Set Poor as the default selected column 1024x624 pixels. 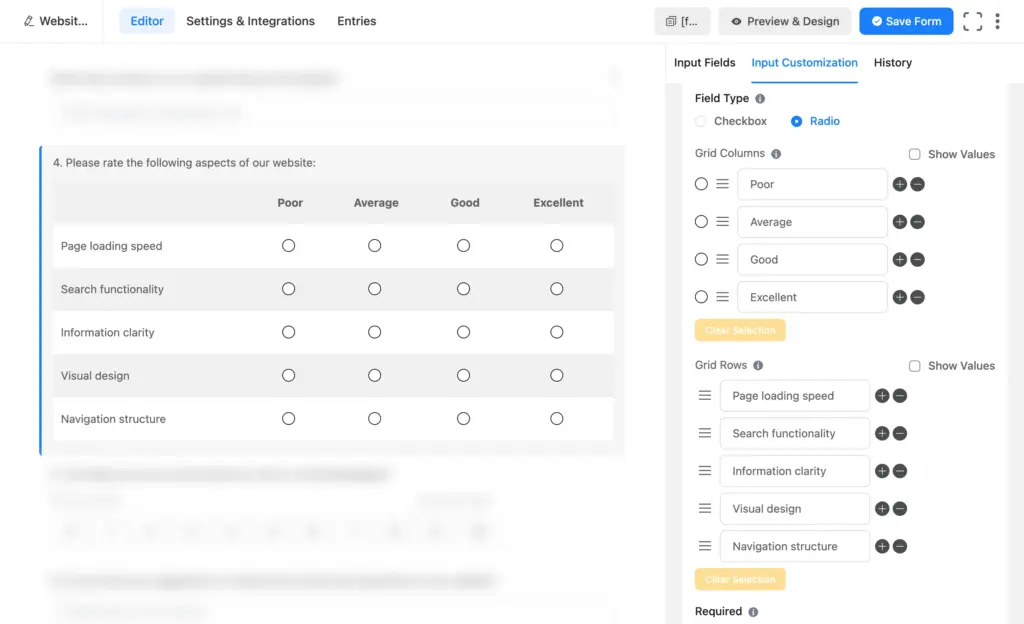(701, 184)
